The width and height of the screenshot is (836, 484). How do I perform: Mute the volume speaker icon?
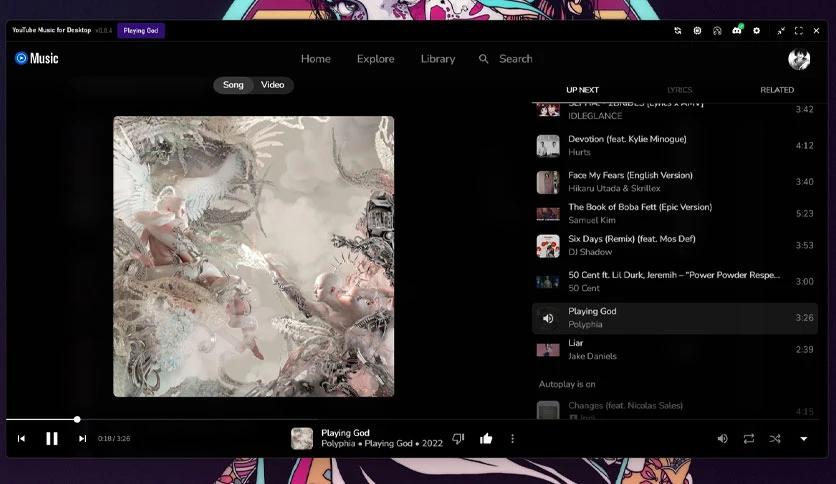click(722, 438)
